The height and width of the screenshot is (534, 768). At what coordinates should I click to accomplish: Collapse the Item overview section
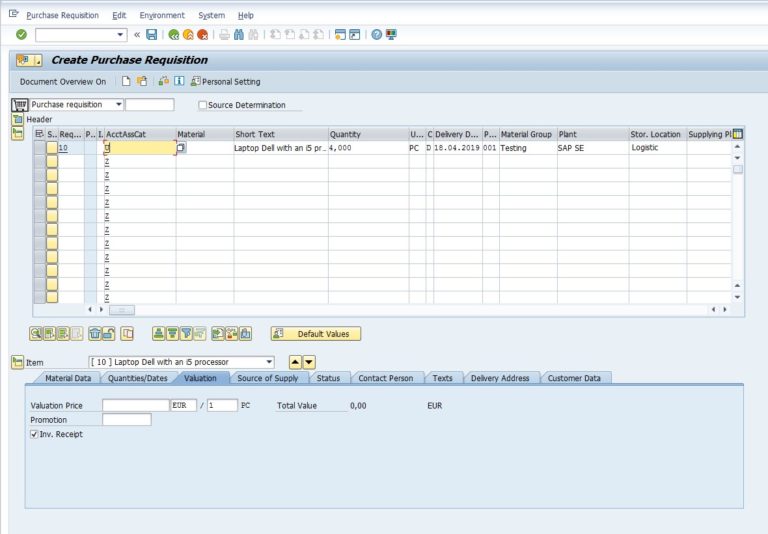(x=18, y=133)
